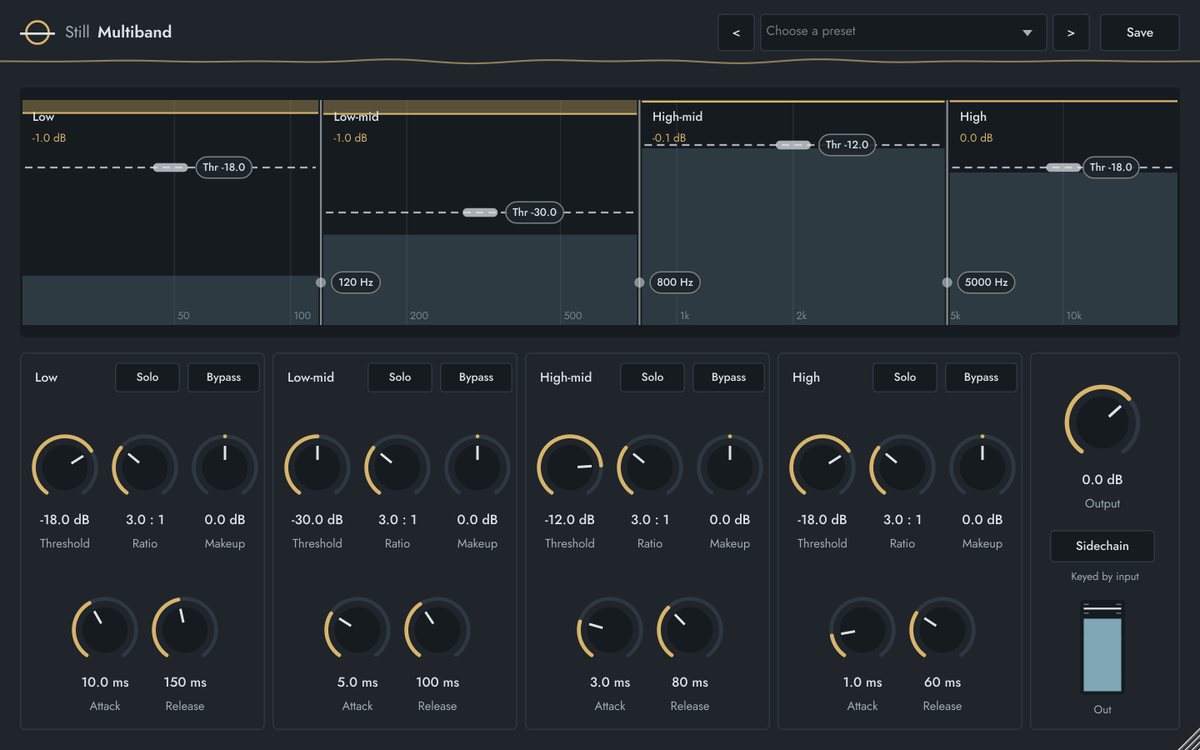The width and height of the screenshot is (1200, 750).
Task: Click the High-mid Makeup knob
Action: click(x=730, y=467)
